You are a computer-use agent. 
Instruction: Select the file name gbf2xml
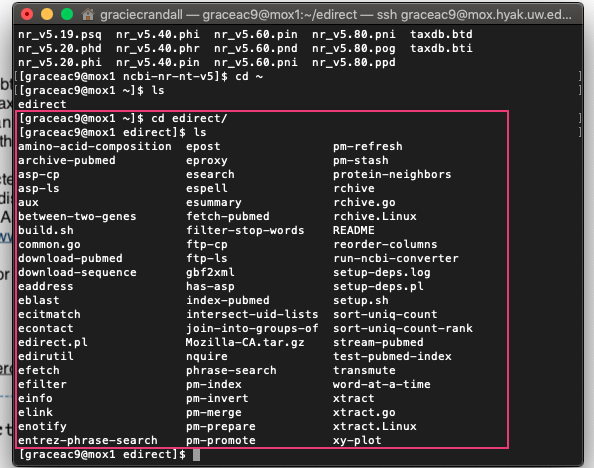210,272
